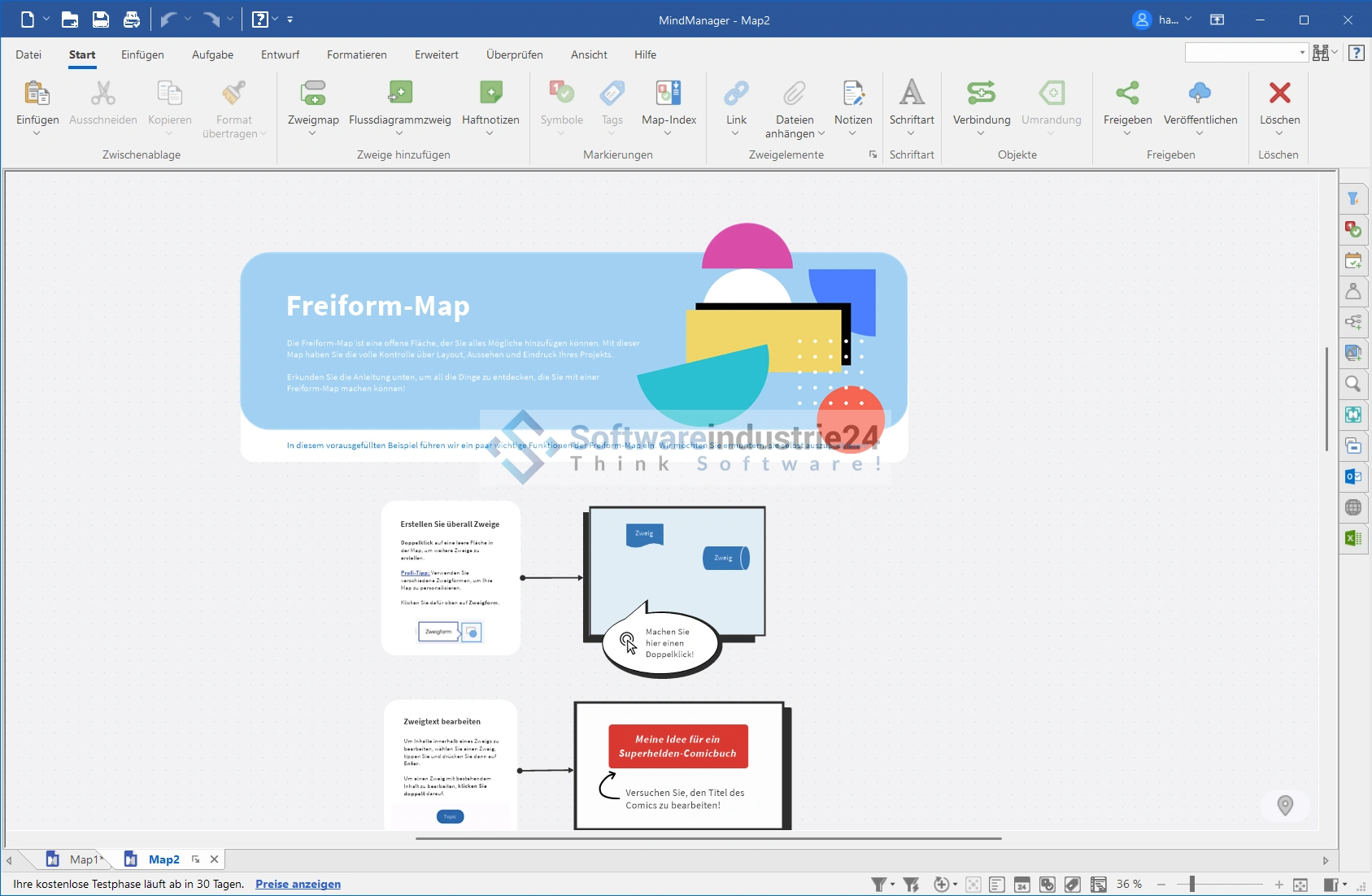The image size is (1372, 896).
Task: Open the Entwurf ribbon tab
Action: [280, 54]
